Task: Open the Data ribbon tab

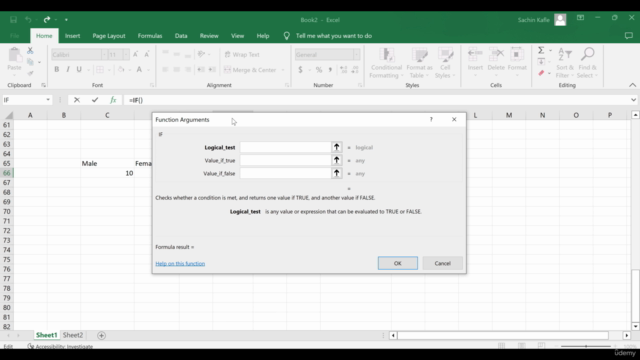Action: 181,36
